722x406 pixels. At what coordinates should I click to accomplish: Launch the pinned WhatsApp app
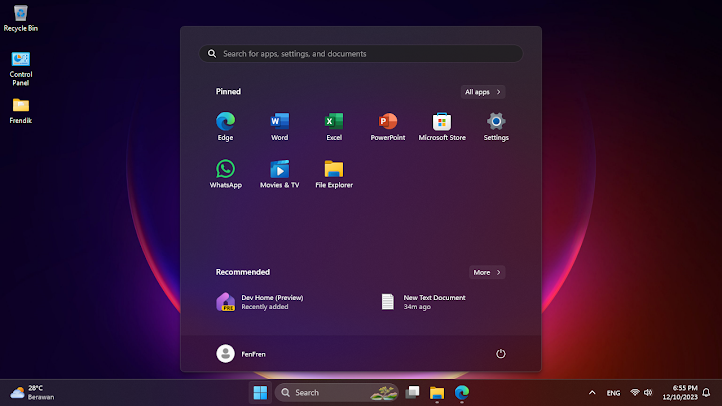coord(225,174)
